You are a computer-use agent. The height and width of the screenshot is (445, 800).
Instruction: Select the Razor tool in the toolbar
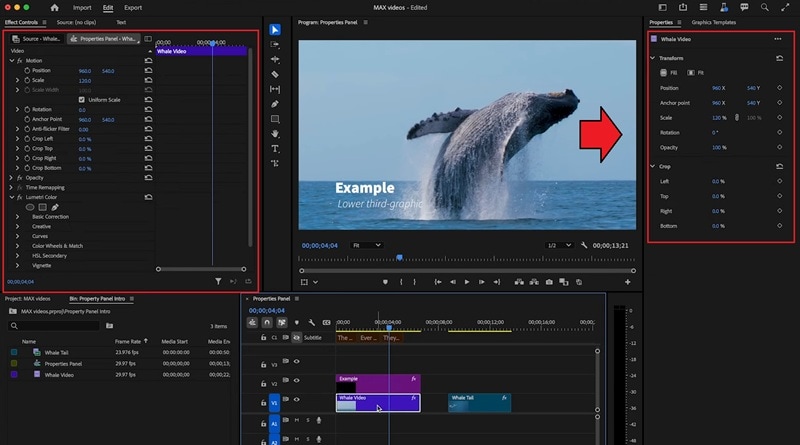[x=275, y=74]
